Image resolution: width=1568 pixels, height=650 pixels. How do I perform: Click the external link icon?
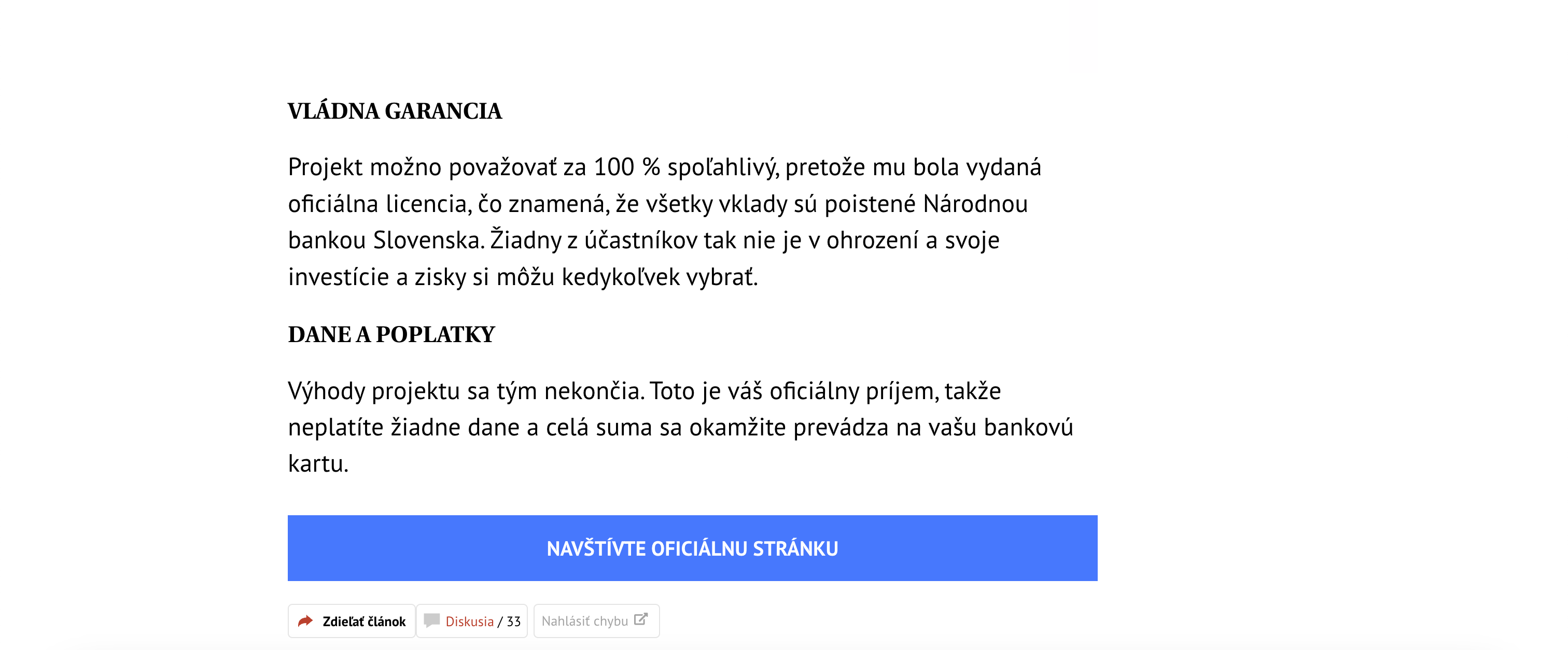(x=640, y=619)
